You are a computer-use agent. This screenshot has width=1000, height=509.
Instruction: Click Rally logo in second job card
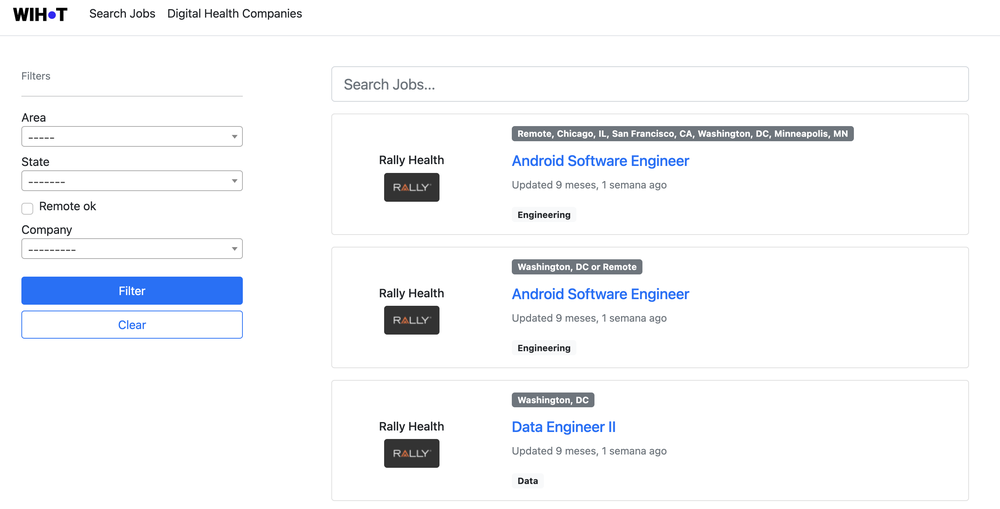tap(411, 320)
